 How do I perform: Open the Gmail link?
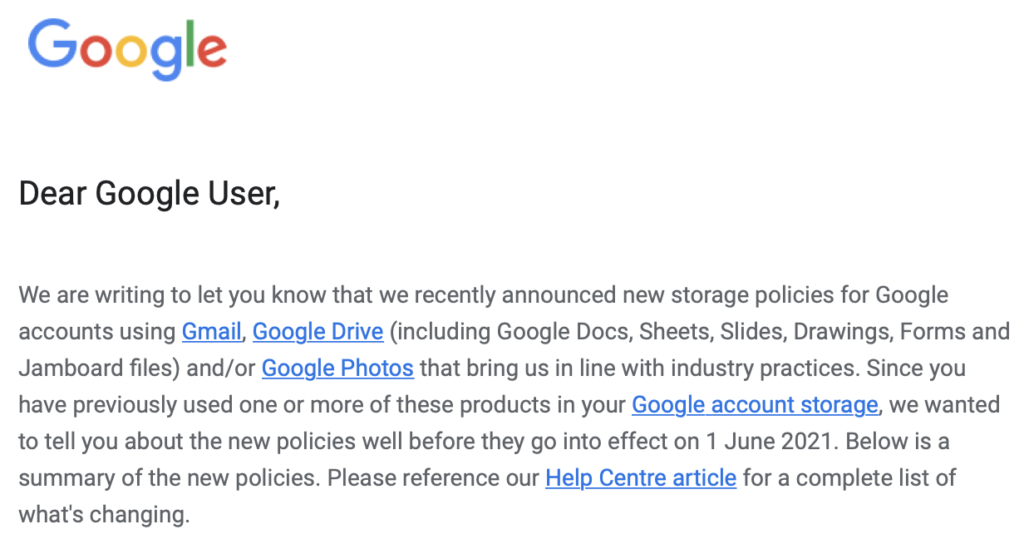click(212, 332)
